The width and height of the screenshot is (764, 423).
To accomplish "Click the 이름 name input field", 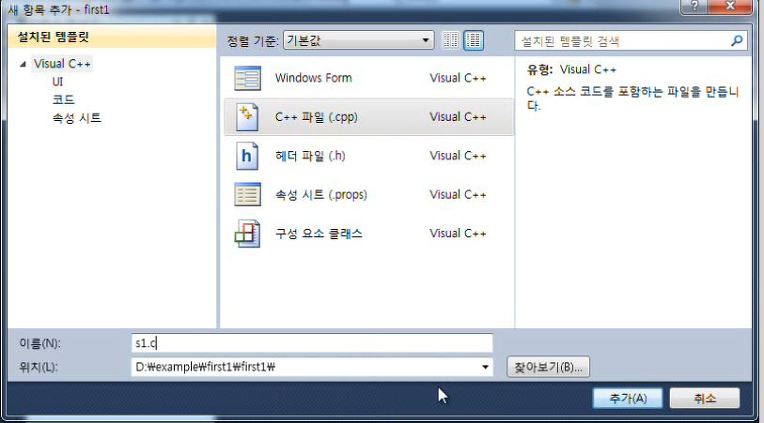I will click(312, 343).
